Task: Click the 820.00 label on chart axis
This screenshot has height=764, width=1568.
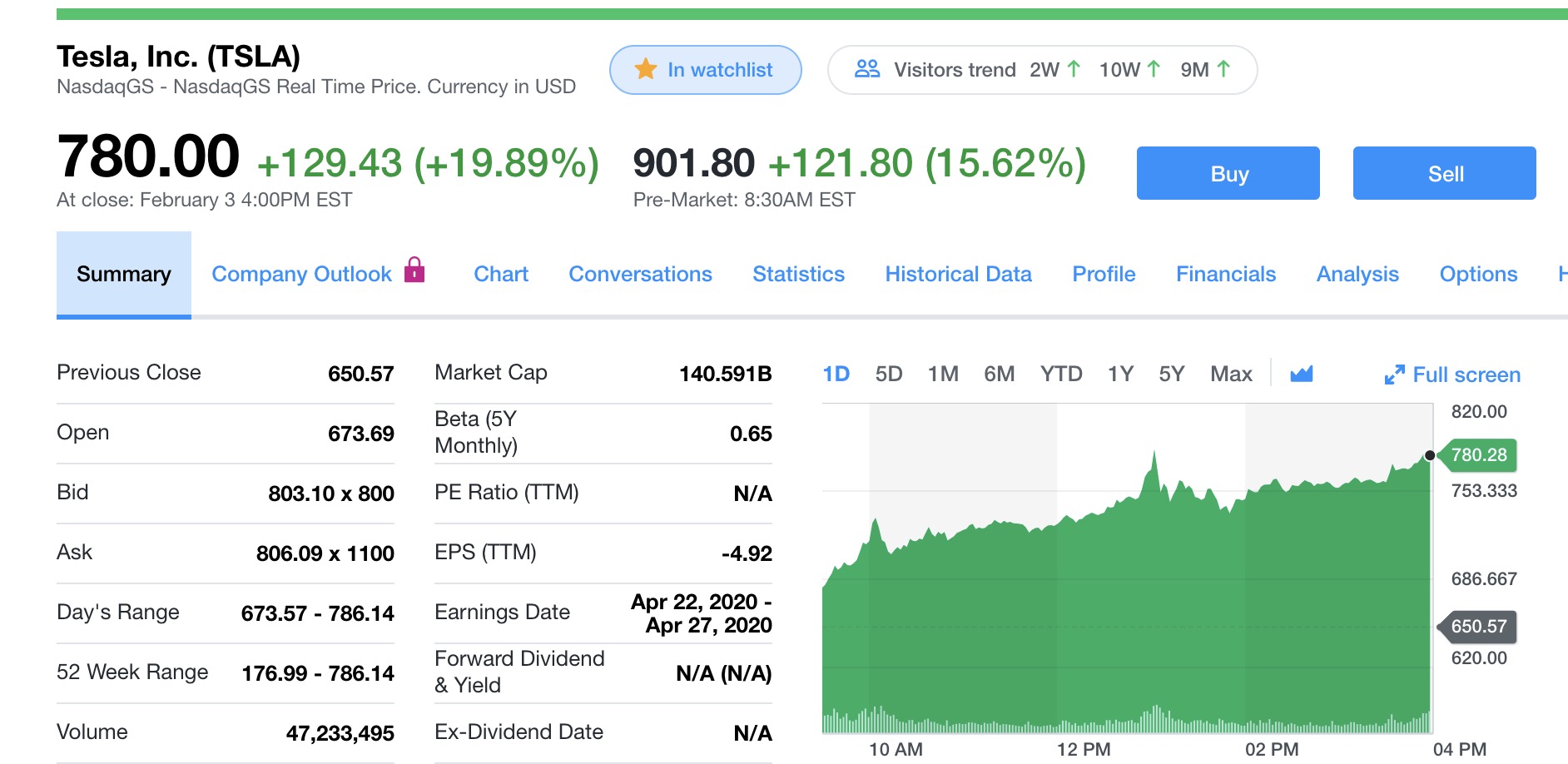Action: [x=1479, y=411]
